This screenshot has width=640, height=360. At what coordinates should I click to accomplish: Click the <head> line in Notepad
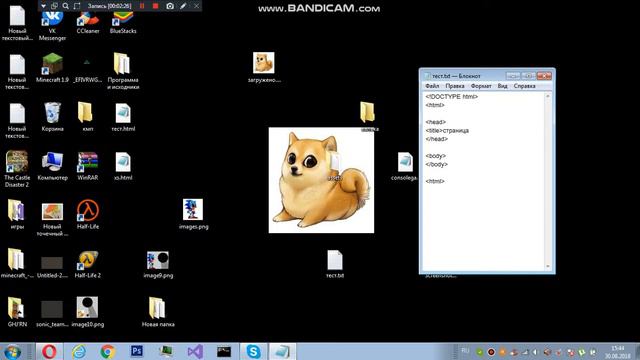436,122
